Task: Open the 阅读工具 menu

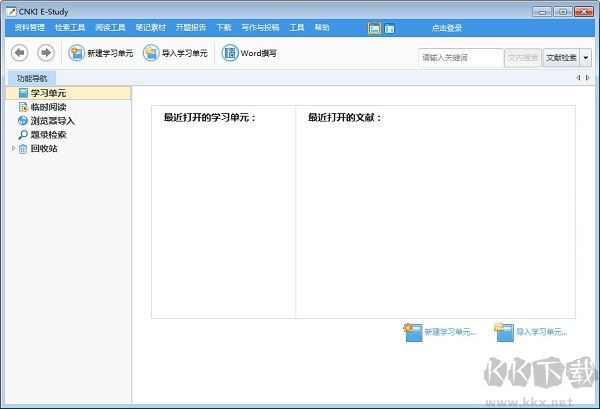Action: click(109, 28)
